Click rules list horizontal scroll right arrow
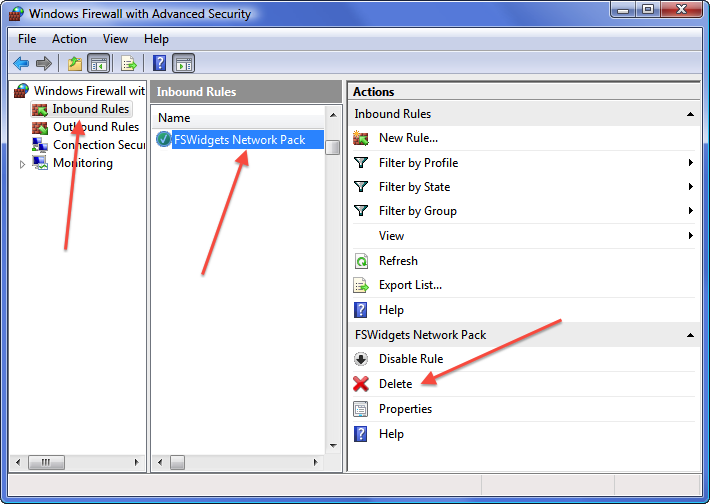Image resolution: width=710 pixels, height=504 pixels. click(x=316, y=462)
